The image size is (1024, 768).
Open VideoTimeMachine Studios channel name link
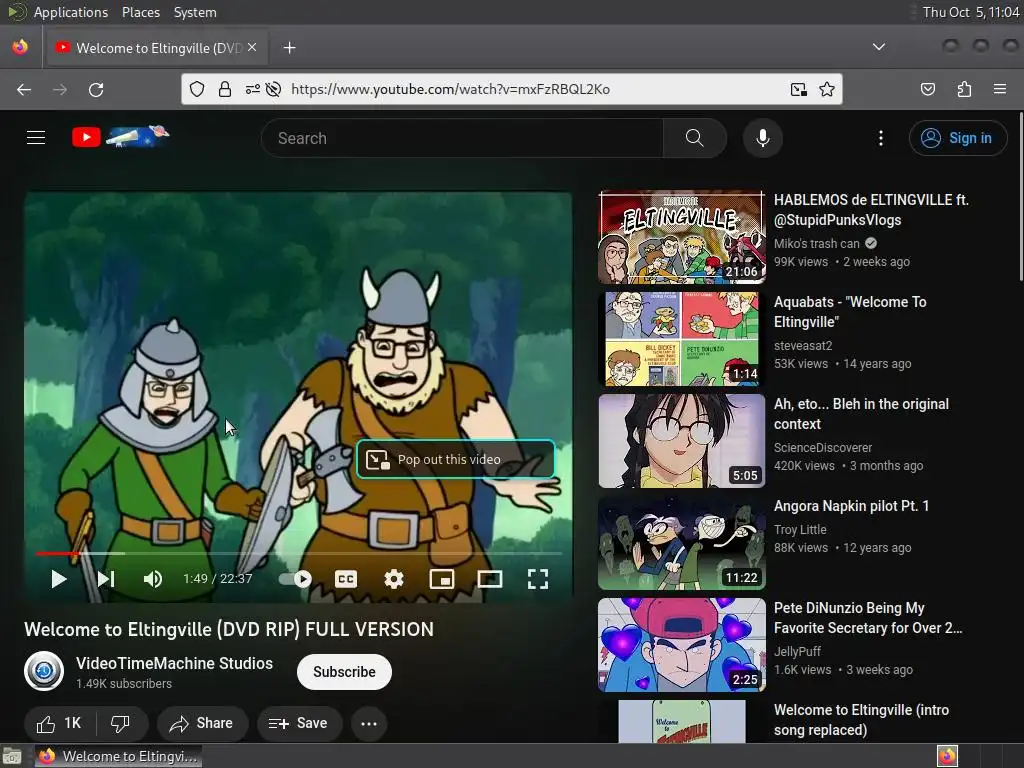(174, 664)
